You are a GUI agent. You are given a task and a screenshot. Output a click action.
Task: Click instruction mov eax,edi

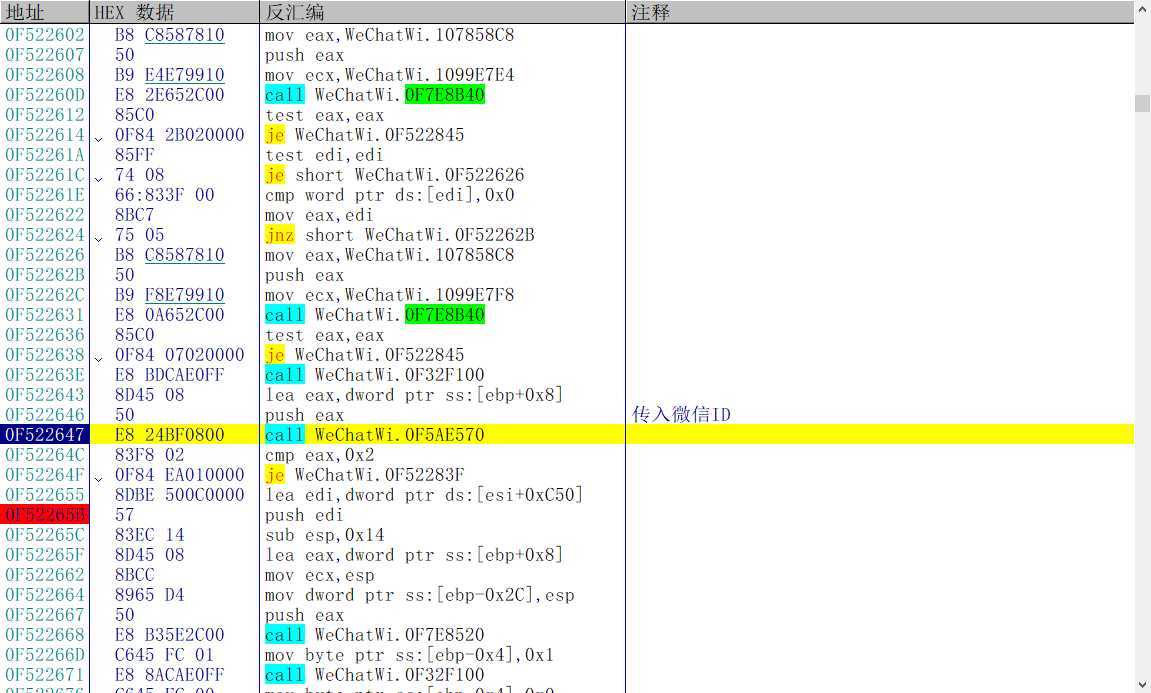coord(319,215)
